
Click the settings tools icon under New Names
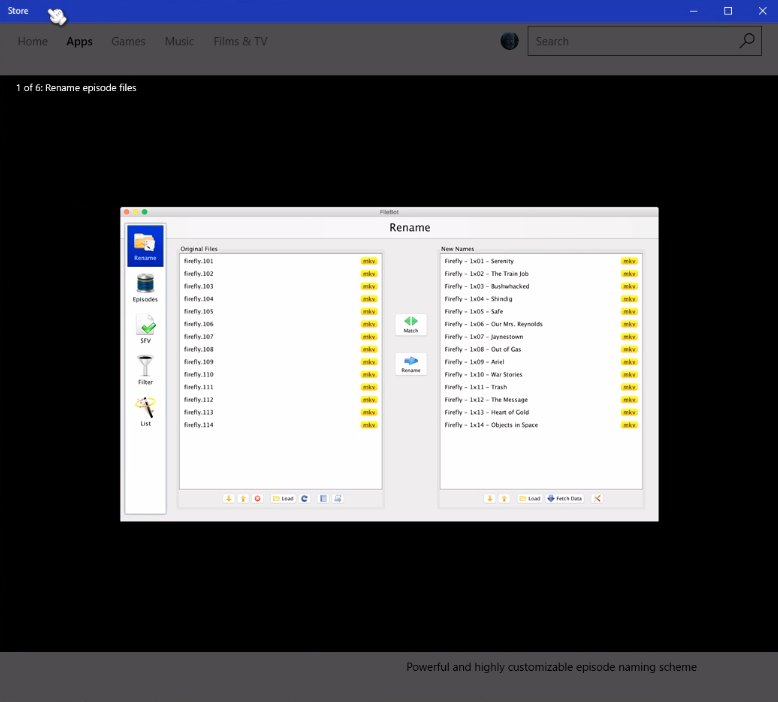[x=597, y=499]
